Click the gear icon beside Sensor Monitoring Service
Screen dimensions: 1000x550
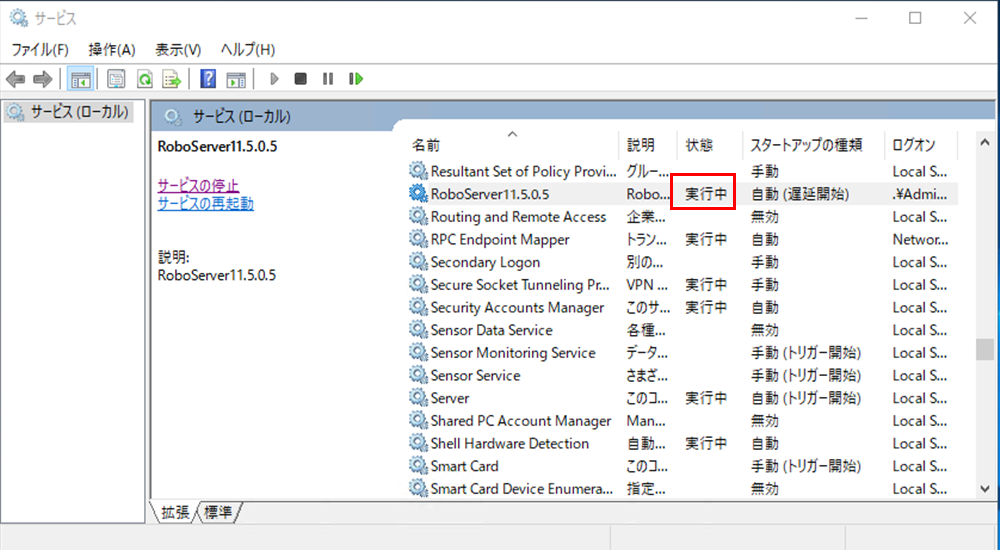[418, 352]
